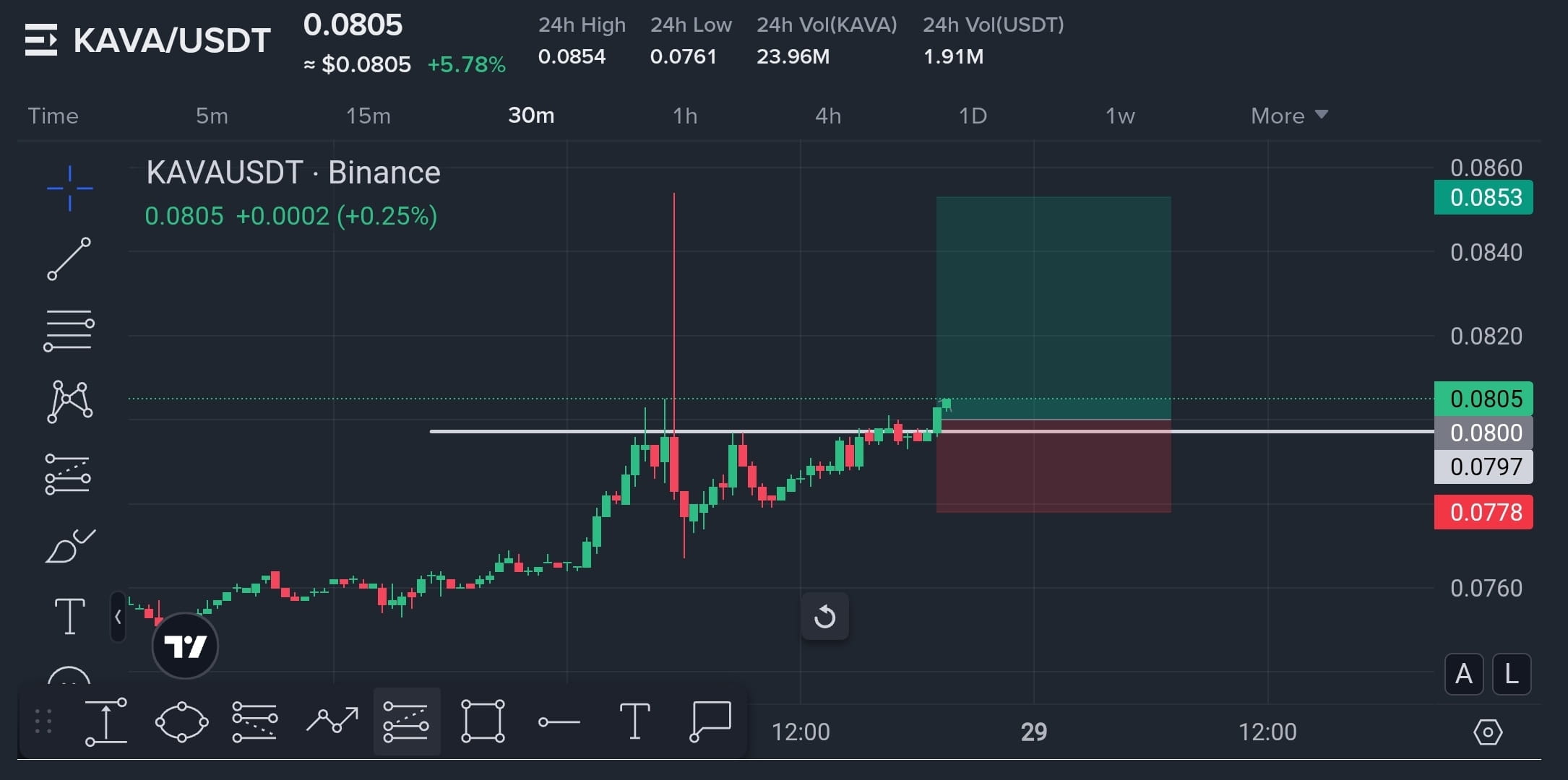Click the 0.0820 price axis label
Viewport: 1568px width, 780px height.
(x=1486, y=336)
